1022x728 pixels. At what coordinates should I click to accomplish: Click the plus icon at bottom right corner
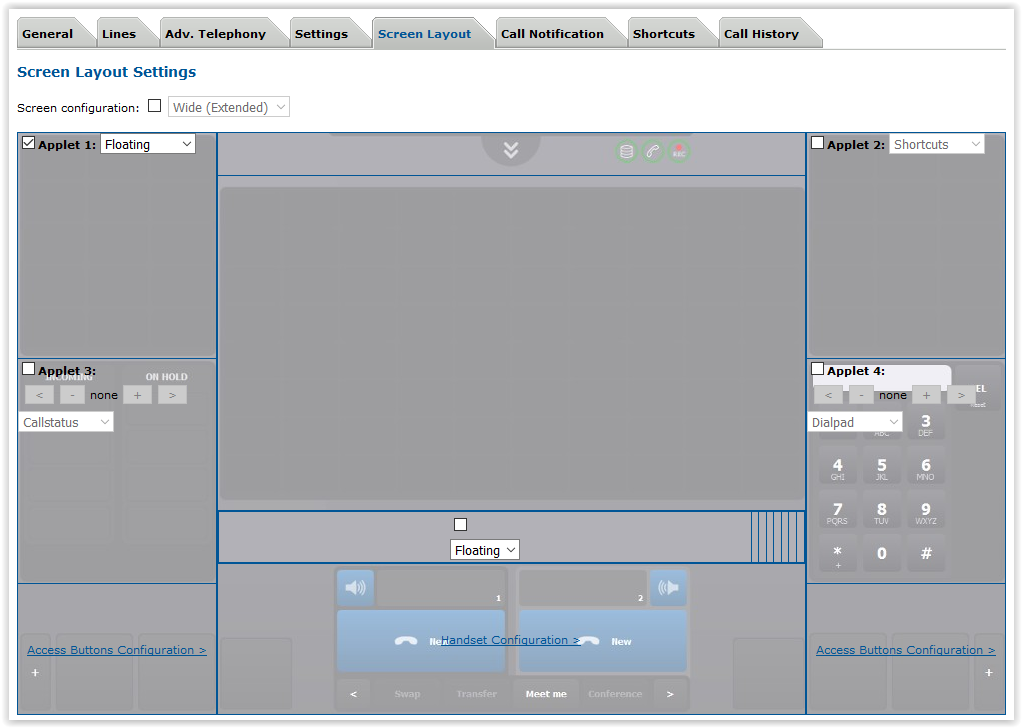[989, 672]
